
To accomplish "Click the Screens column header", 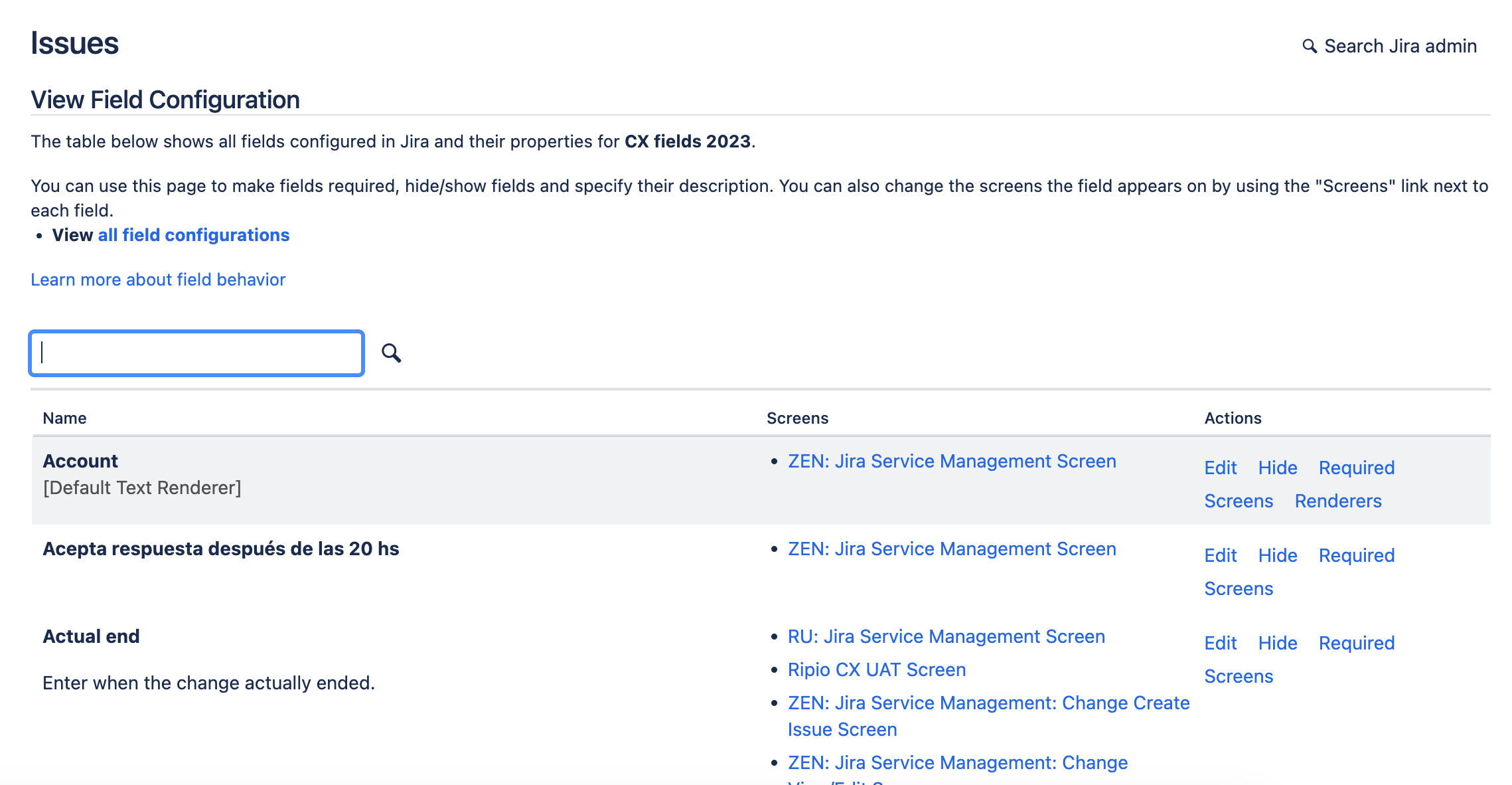I will point(797,418).
